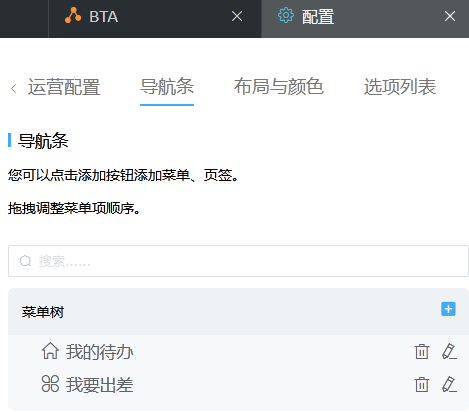Click the left arrow before 运营配置
Viewport: 469px width, 412px height.
14,88
